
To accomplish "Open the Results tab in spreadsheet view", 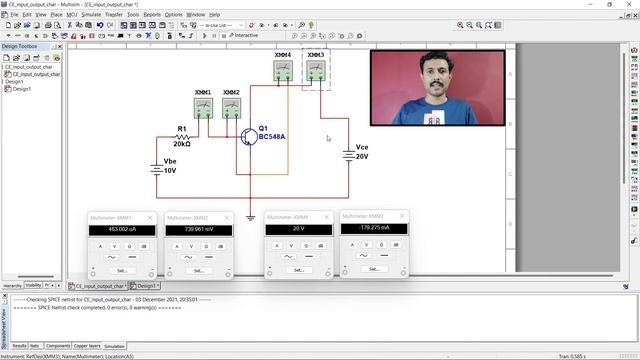I will pos(19,346).
